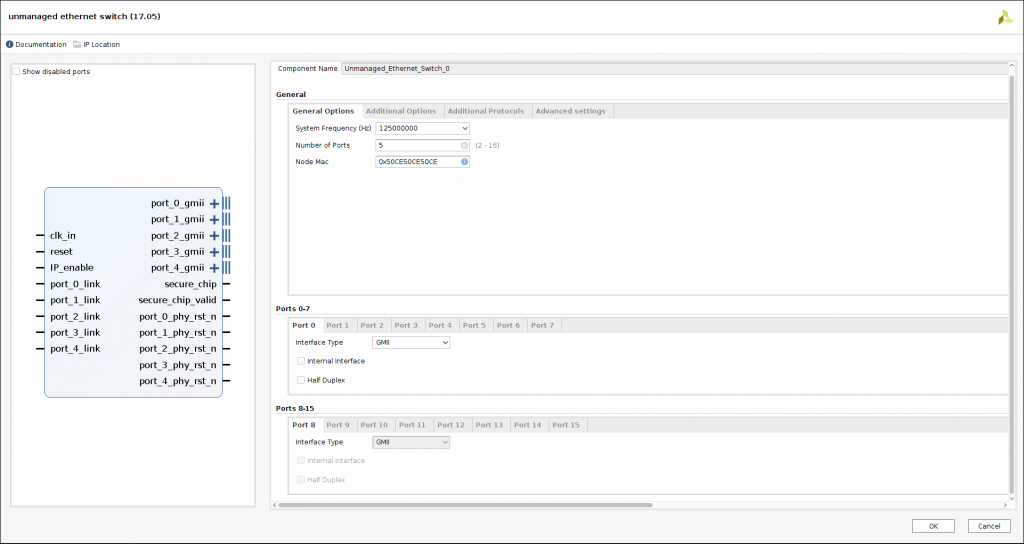Screen dimensions: 1024x544
Task: Click the Documentation info icon
Action: [x=10, y=45]
